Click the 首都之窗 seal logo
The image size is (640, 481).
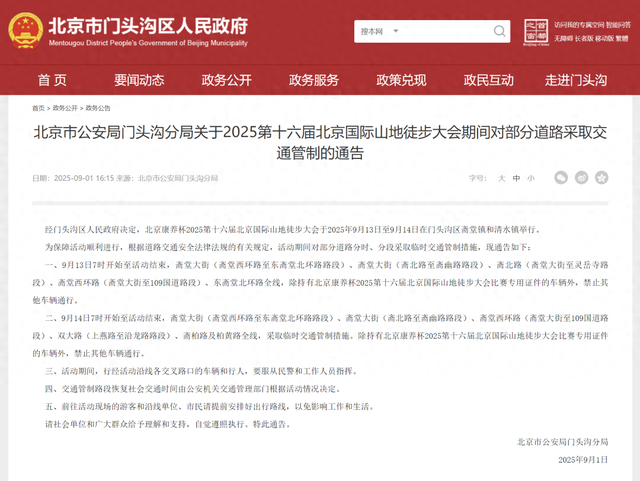pyautogui.click(x=536, y=32)
